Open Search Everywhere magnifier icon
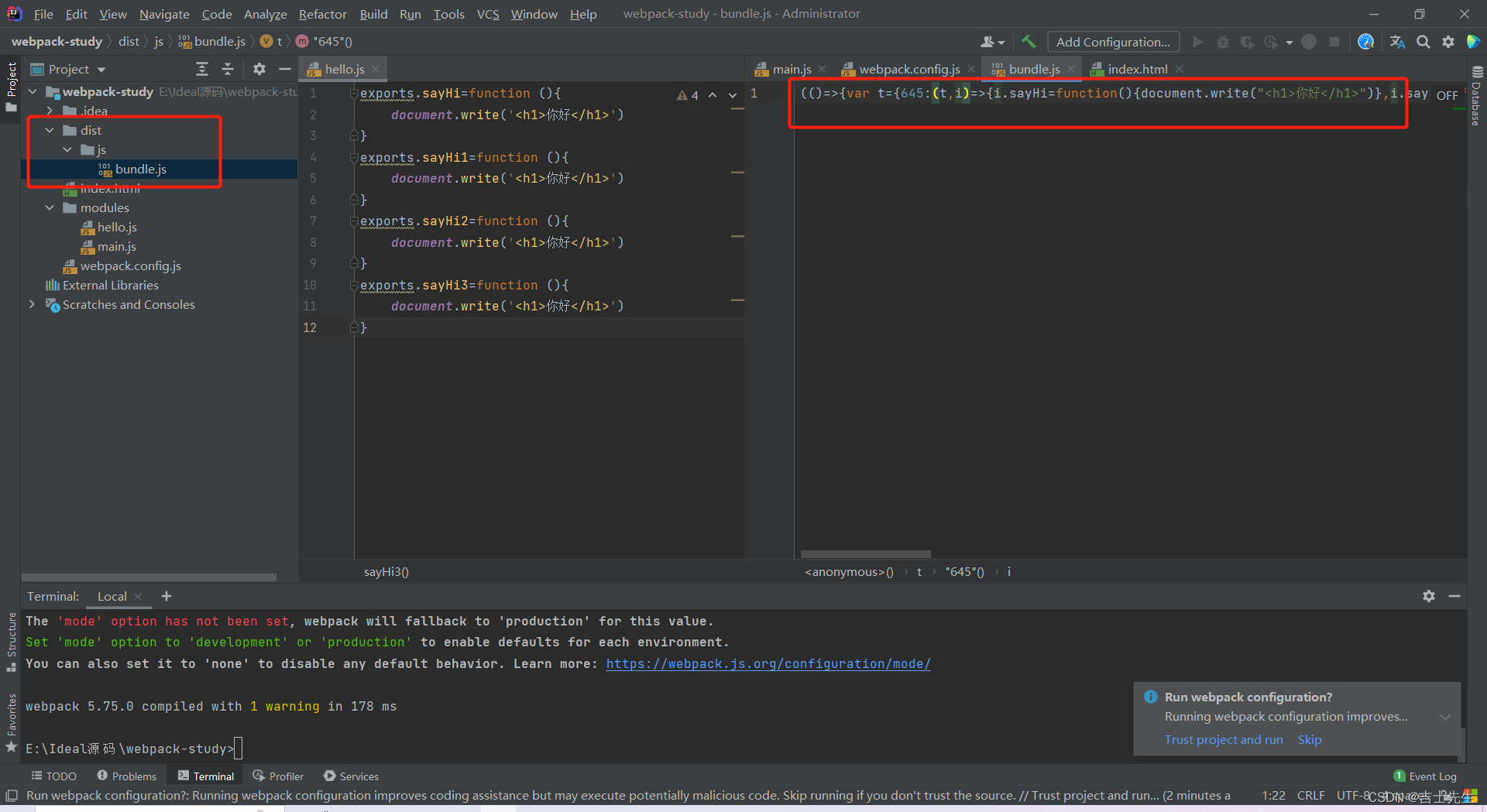1487x812 pixels. pos(1423,42)
